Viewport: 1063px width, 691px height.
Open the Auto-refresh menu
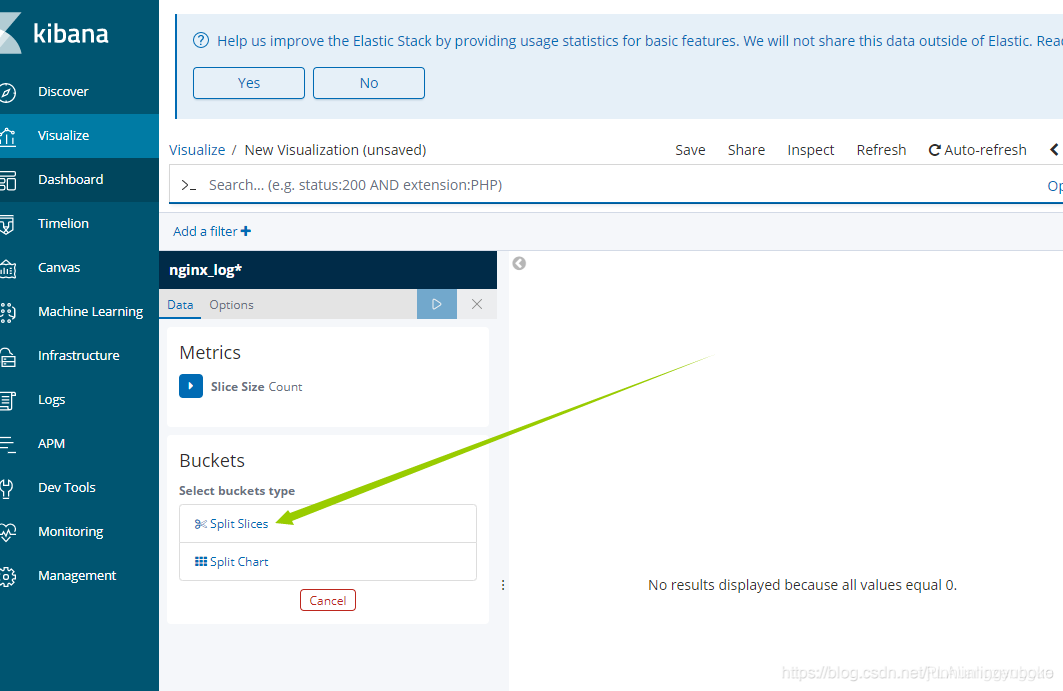pyautogui.click(x=978, y=150)
